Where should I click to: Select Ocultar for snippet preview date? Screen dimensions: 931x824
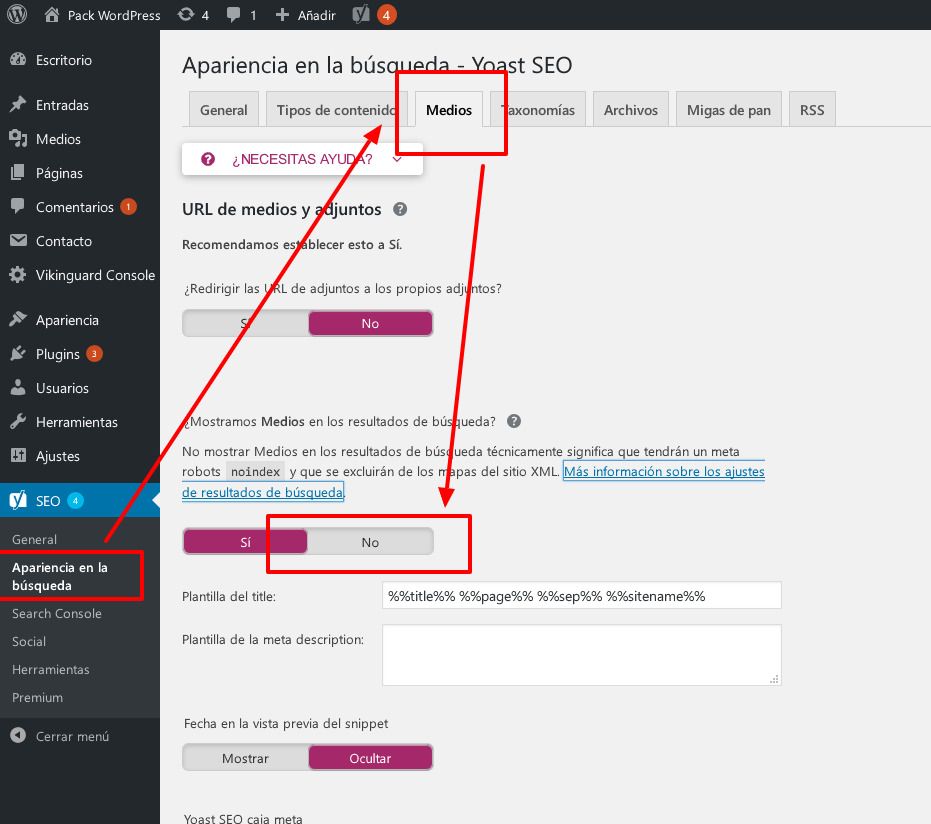click(x=370, y=758)
